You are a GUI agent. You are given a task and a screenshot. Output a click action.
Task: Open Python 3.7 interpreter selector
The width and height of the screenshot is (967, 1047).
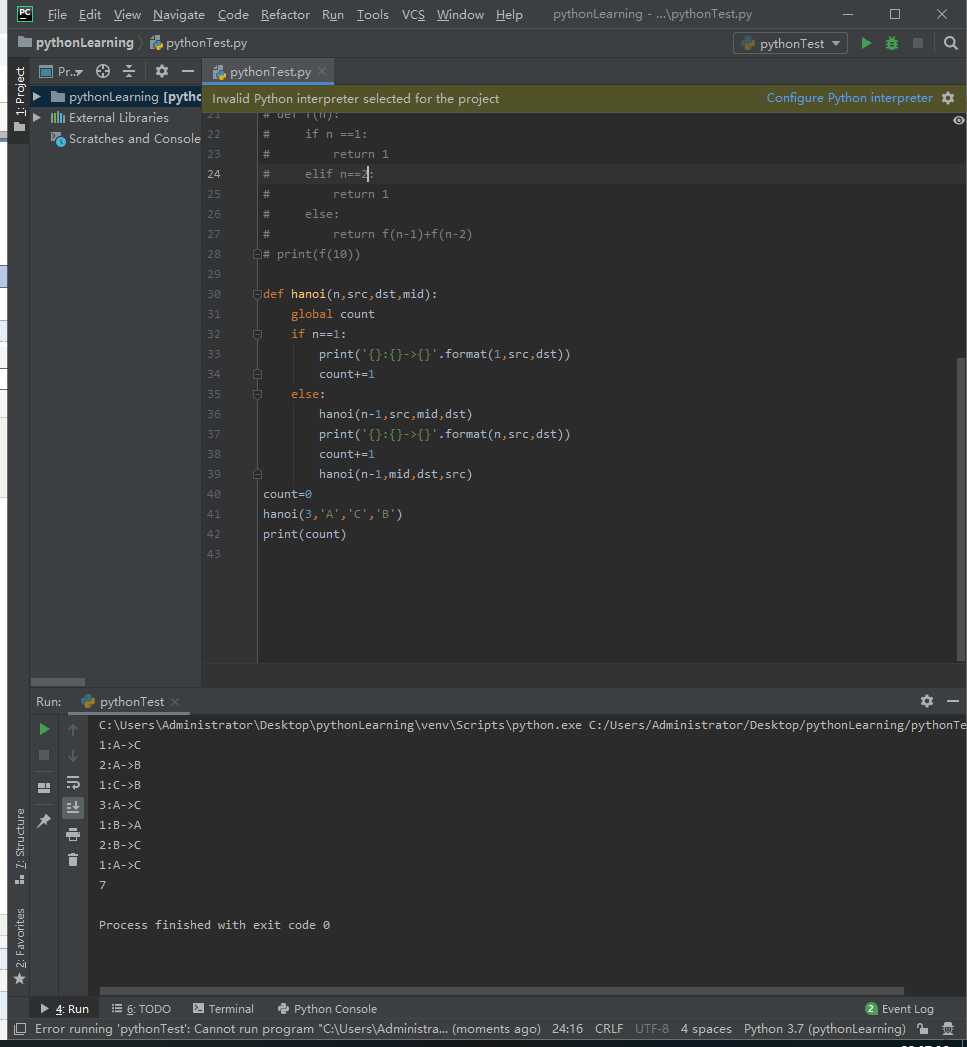coord(825,1029)
